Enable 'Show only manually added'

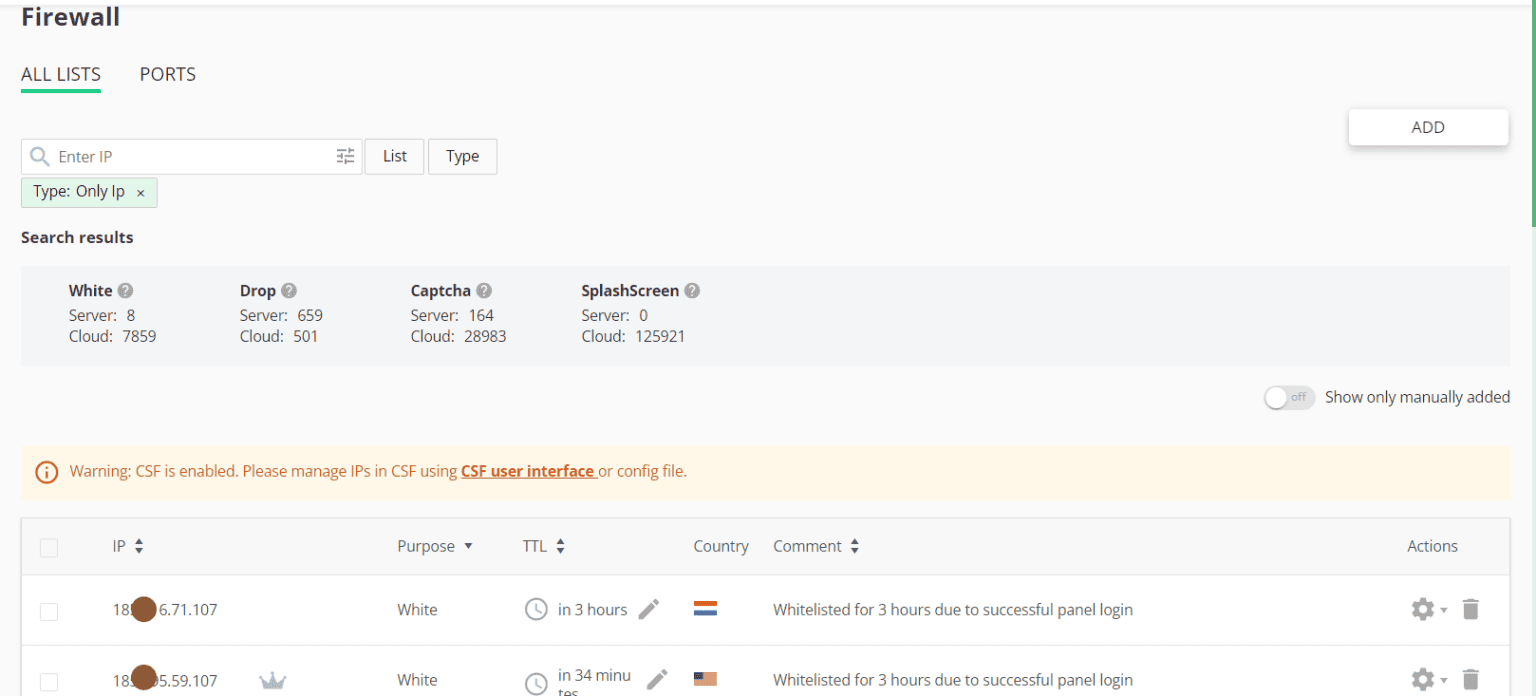1289,397
